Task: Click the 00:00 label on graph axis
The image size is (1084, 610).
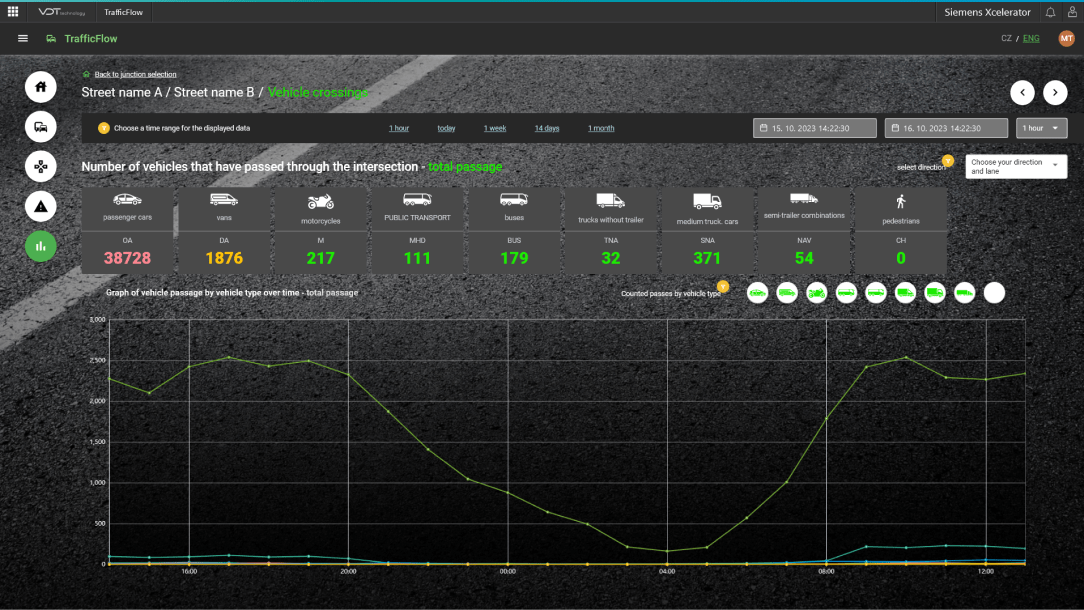Action: point(507,571)
